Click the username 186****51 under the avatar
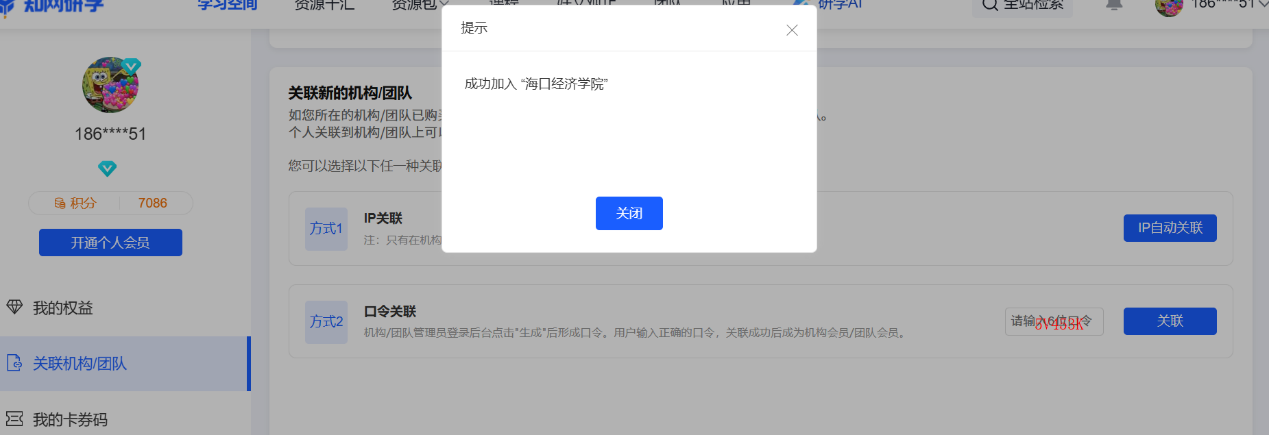Viewport: 1269px width, 435px height. coord(110,133)
